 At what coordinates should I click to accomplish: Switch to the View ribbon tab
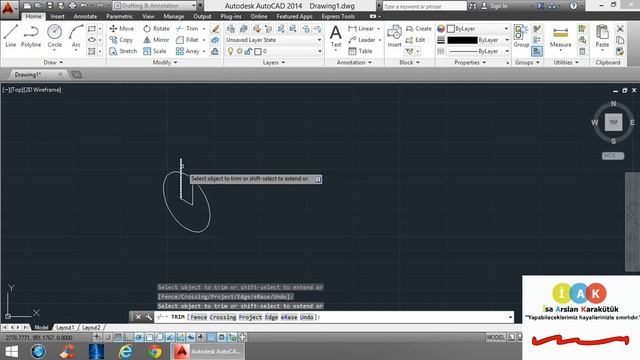pyautogui.click(x=148, y=16)
